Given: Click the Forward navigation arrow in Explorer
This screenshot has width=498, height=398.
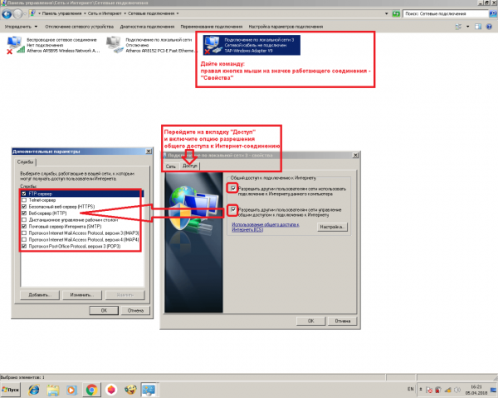Looking at the screenshot, I should point(18,14).
